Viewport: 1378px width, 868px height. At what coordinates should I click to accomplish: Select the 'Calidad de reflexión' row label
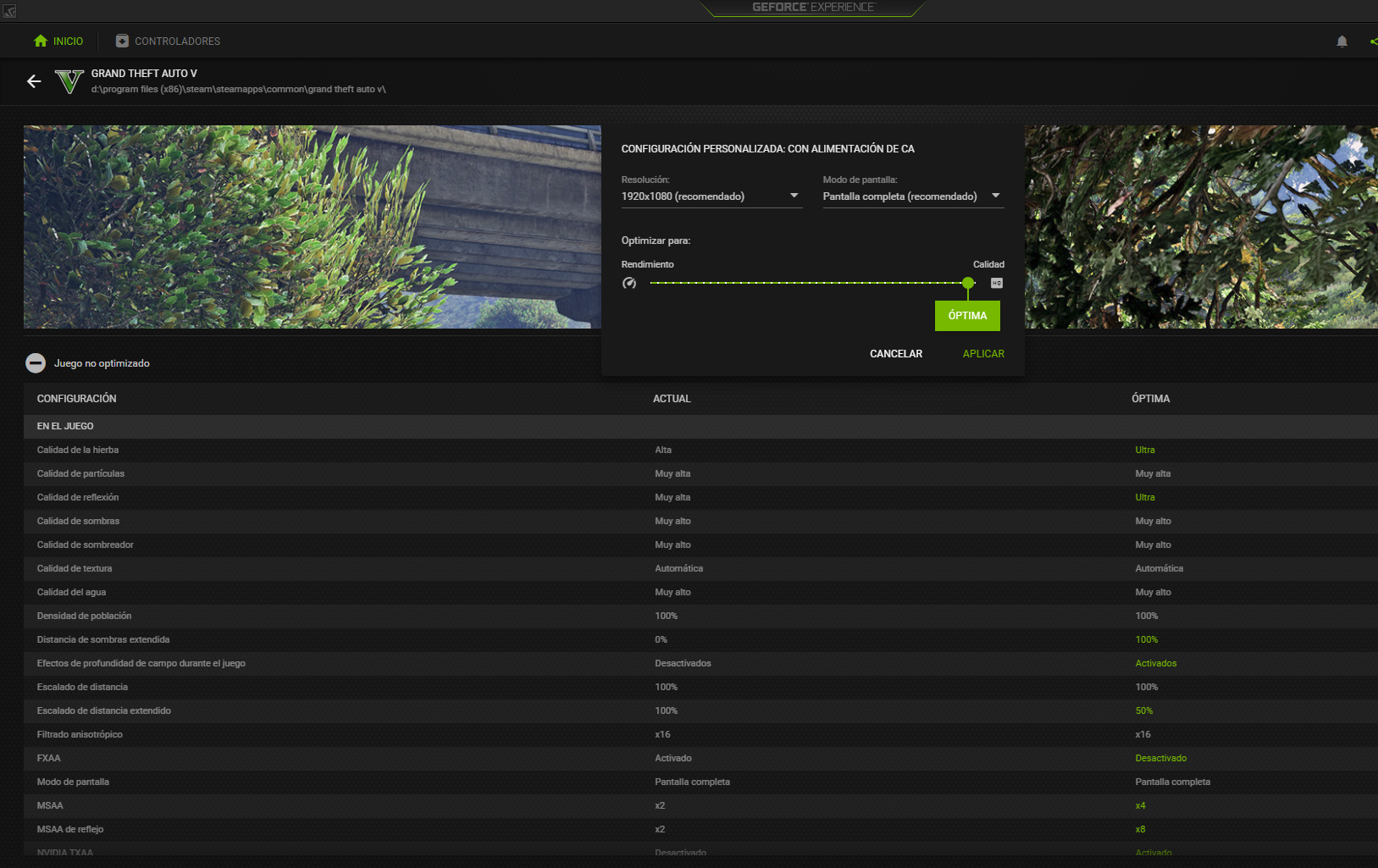(x=78, y=497)
